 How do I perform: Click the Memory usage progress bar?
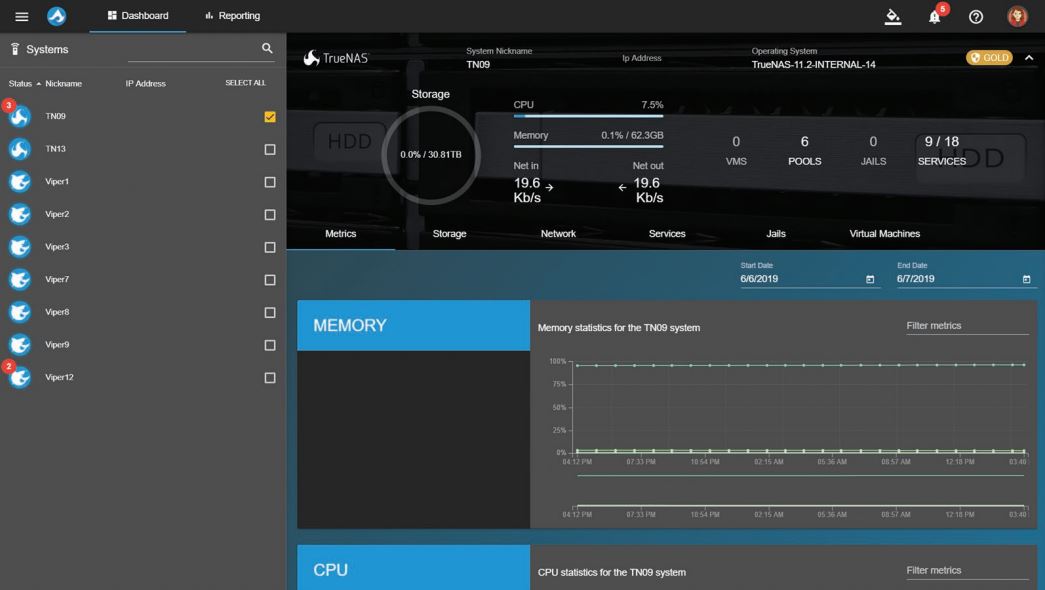pos(588,146)
